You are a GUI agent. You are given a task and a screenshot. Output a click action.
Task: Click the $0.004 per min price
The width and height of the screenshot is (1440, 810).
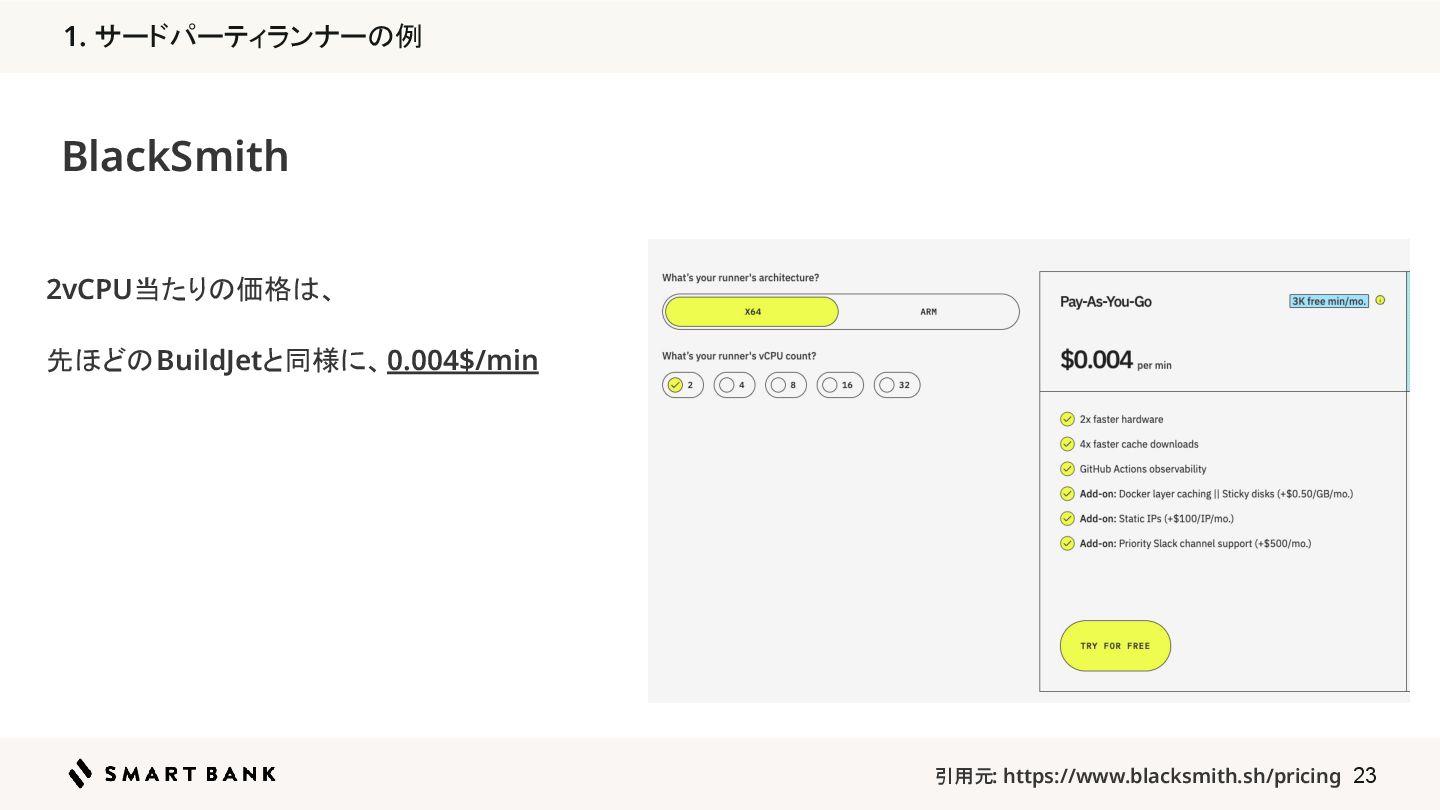point(1115,360)
